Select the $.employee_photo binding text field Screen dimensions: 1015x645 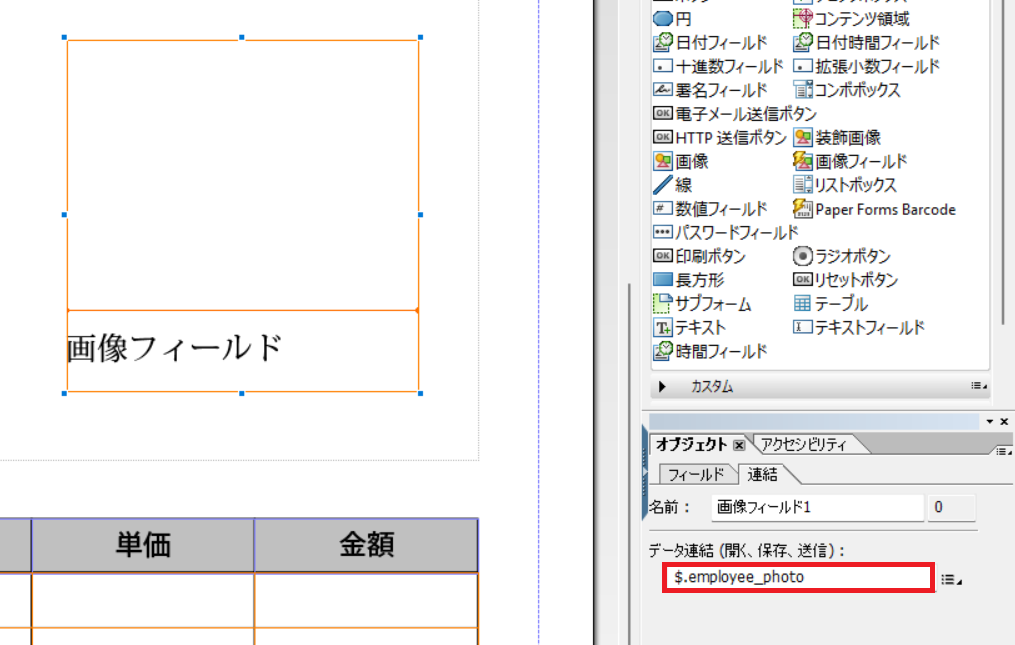tap(795, 577)
